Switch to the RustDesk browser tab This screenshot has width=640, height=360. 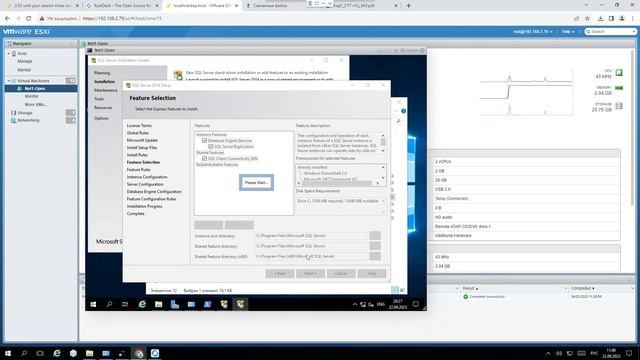122,6
